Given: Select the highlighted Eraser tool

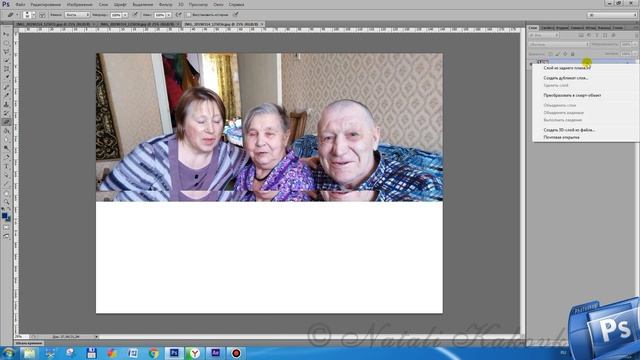Looking at the screenshot, I should tap(6, 122).
